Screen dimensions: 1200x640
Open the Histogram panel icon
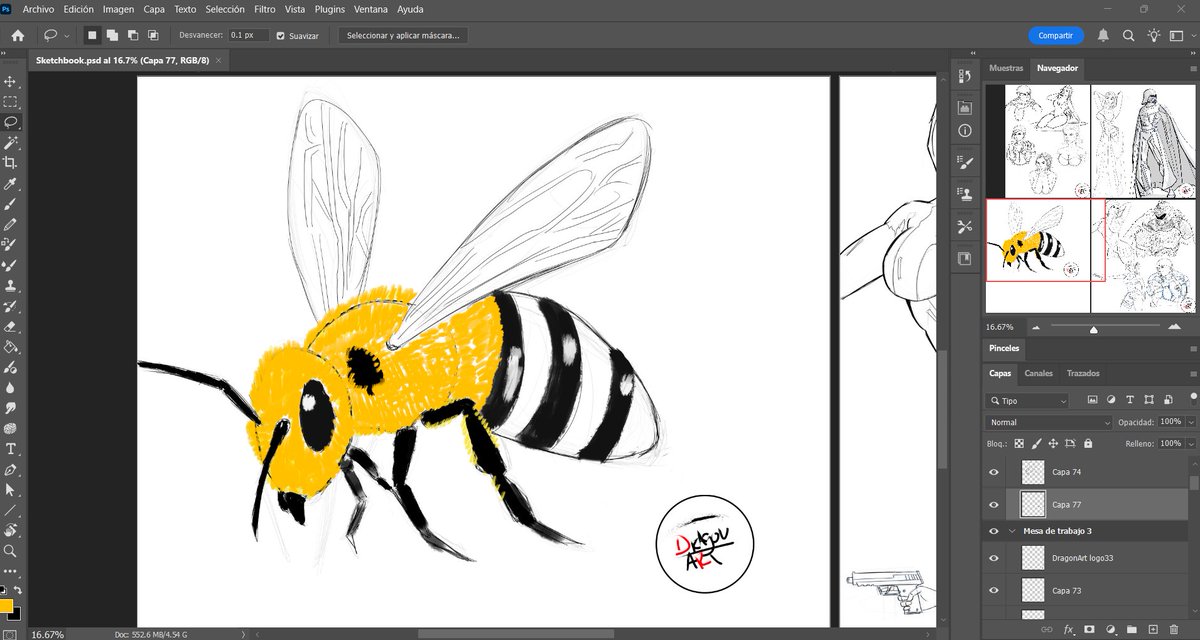click(964, 107)
